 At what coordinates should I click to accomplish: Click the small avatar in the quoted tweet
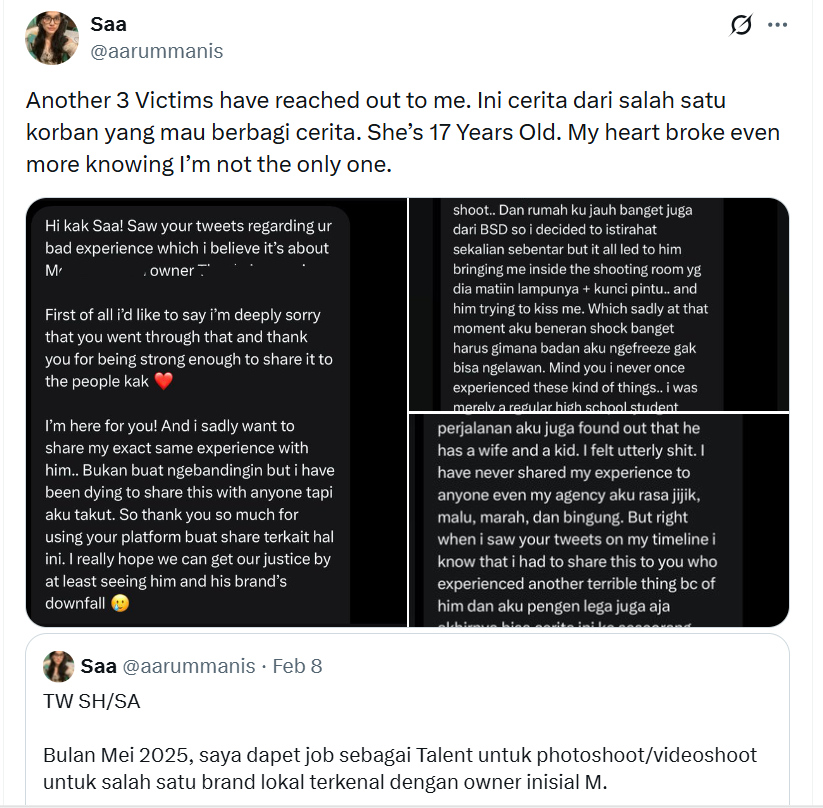pyautogui.click(x=59, y=666)
